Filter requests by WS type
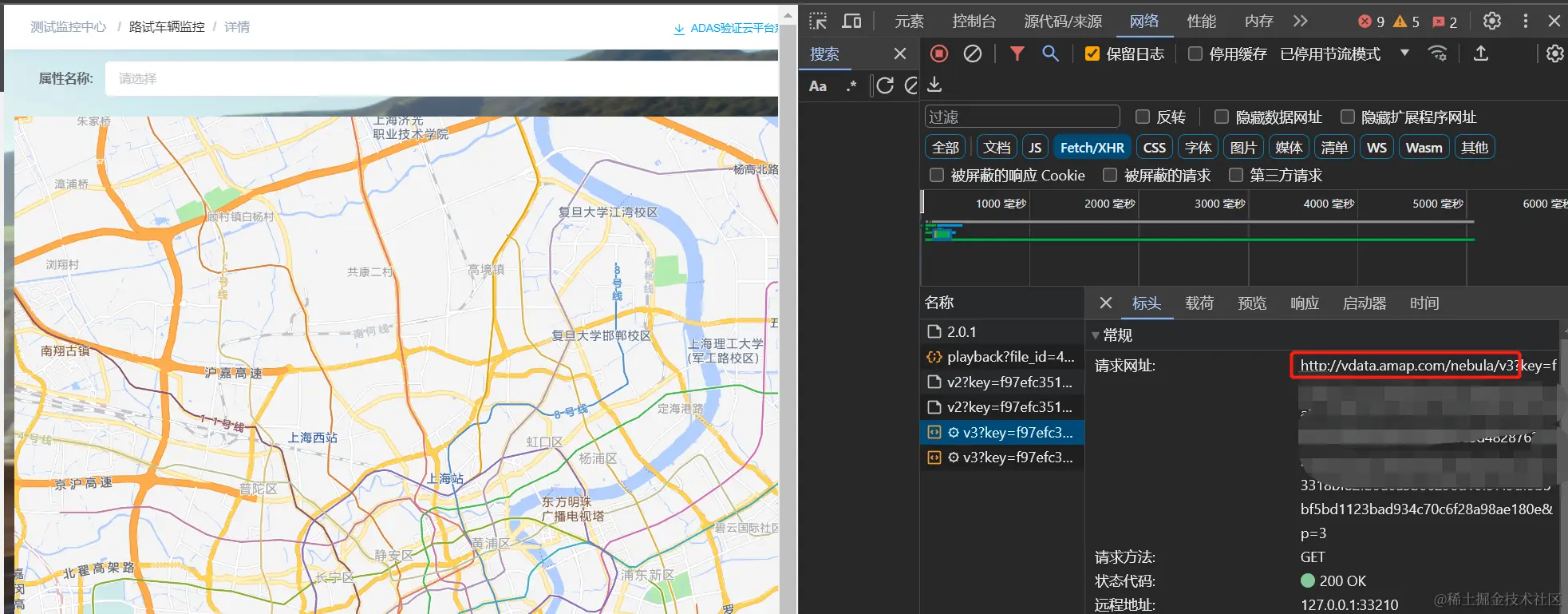 click(1376, 147)
